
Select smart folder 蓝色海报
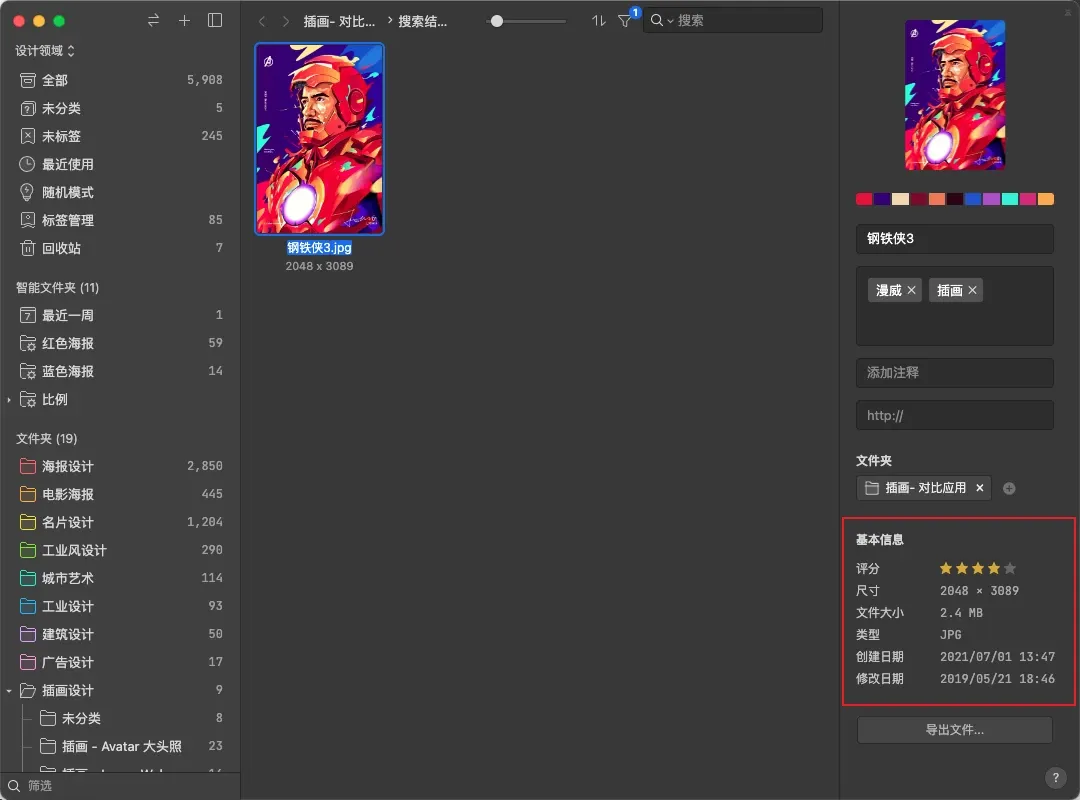[x=120, y=371]
